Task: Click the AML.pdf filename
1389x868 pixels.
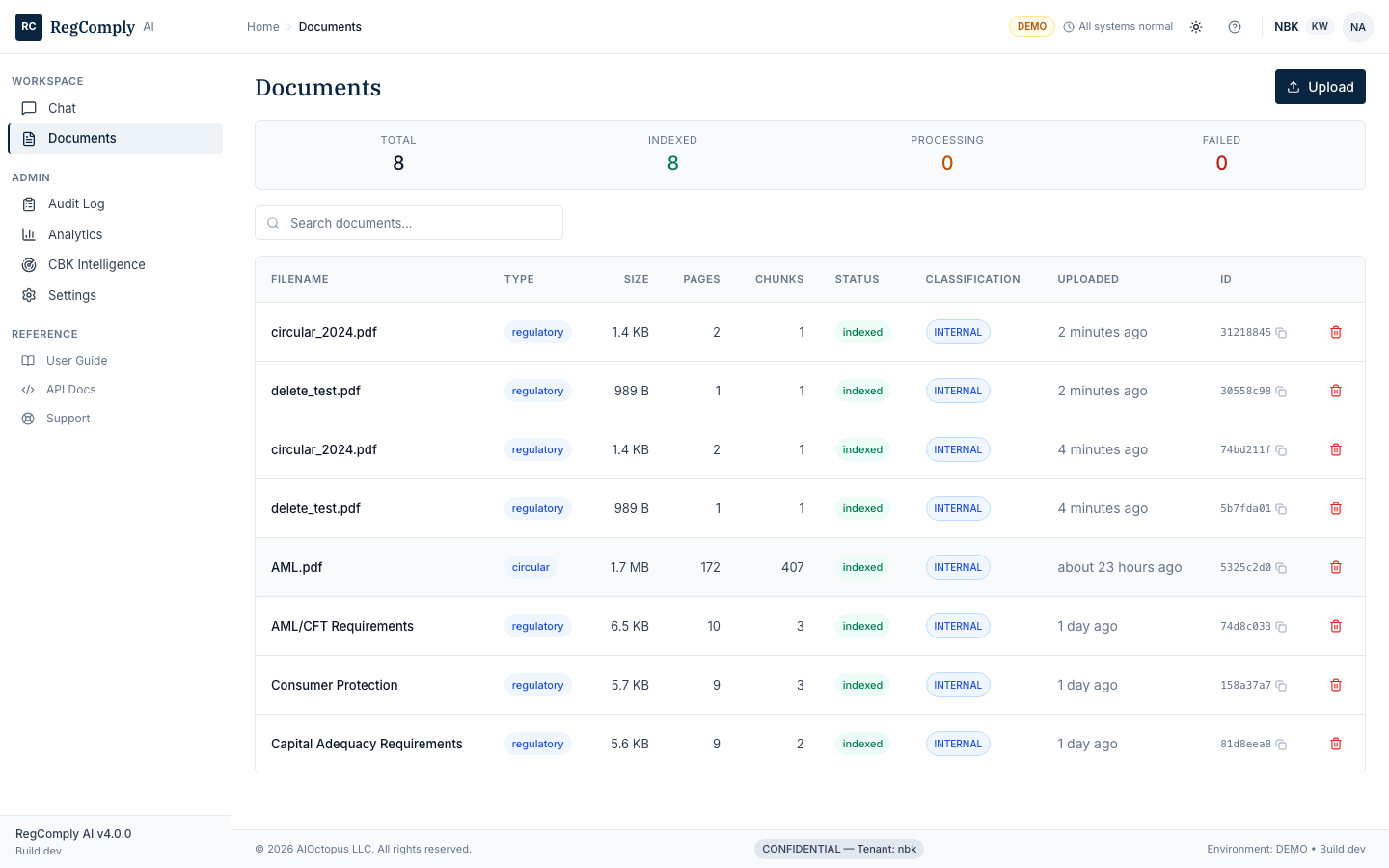Action: click(x=297, y=567)
